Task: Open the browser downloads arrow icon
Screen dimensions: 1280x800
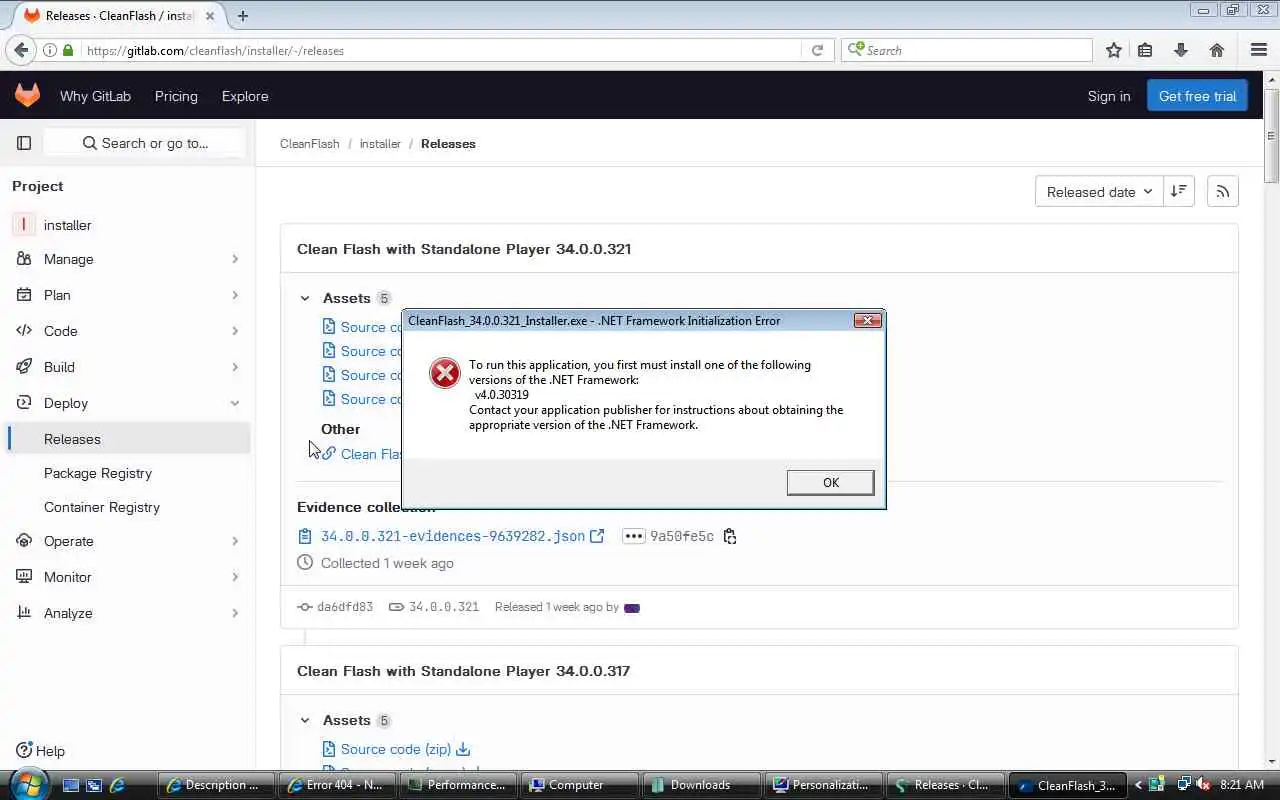Action: (x=1180, y=50)
